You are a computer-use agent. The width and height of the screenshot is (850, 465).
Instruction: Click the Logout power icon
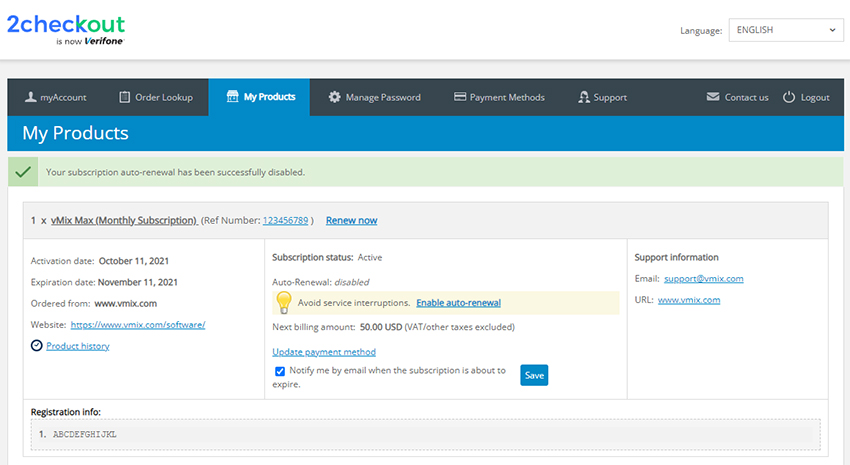(x=789, y=97)
